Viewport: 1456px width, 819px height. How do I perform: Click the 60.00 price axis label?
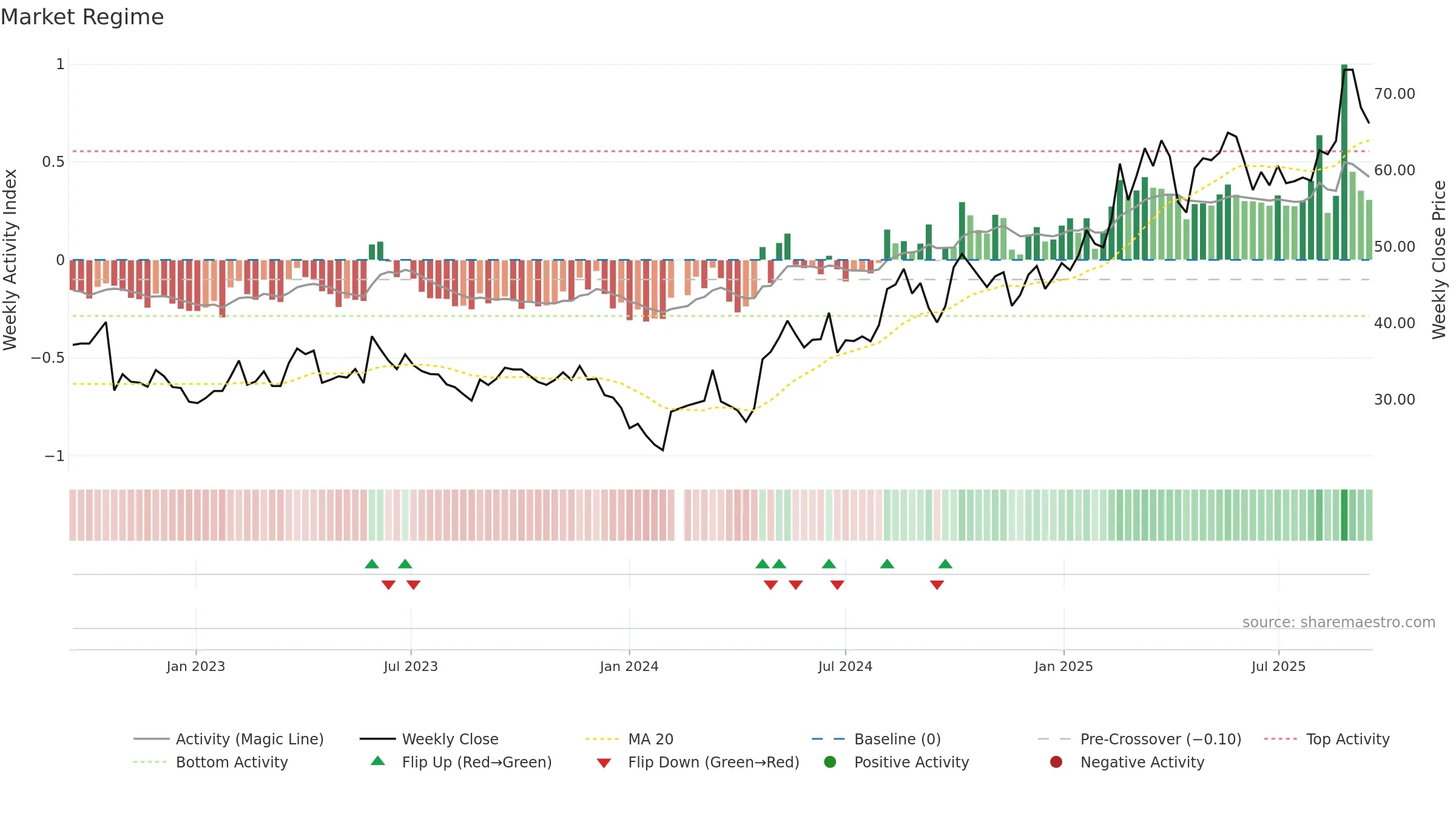tap(1395, 170)
